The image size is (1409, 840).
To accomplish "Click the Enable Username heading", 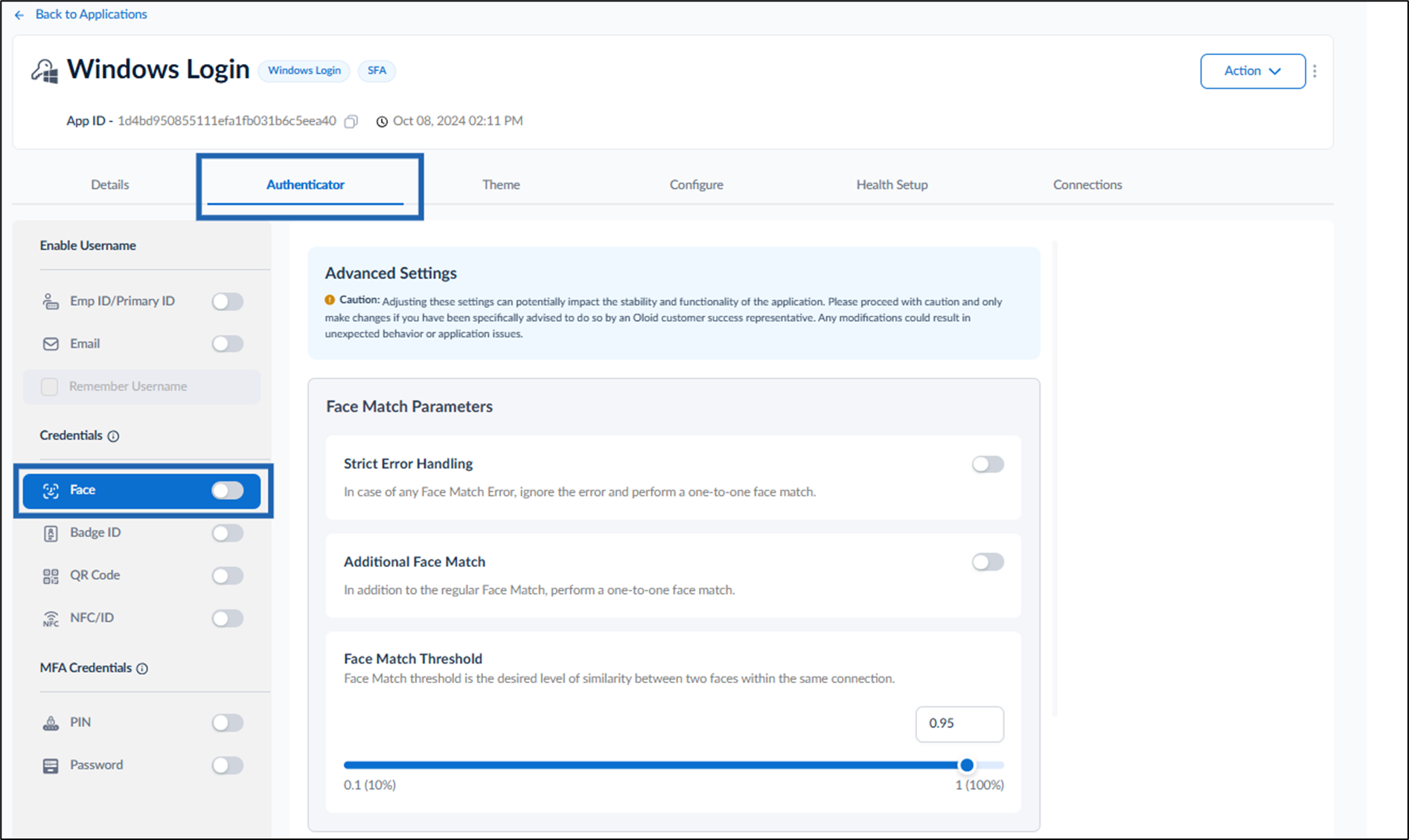I will 88,246.
